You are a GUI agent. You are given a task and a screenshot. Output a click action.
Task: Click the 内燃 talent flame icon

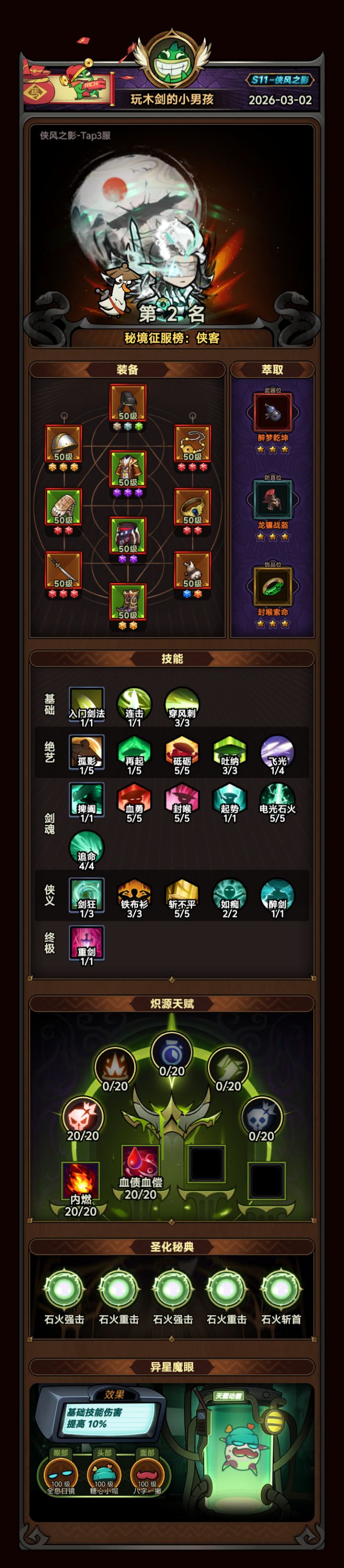pyautogui.click(x=80, y=1179)
